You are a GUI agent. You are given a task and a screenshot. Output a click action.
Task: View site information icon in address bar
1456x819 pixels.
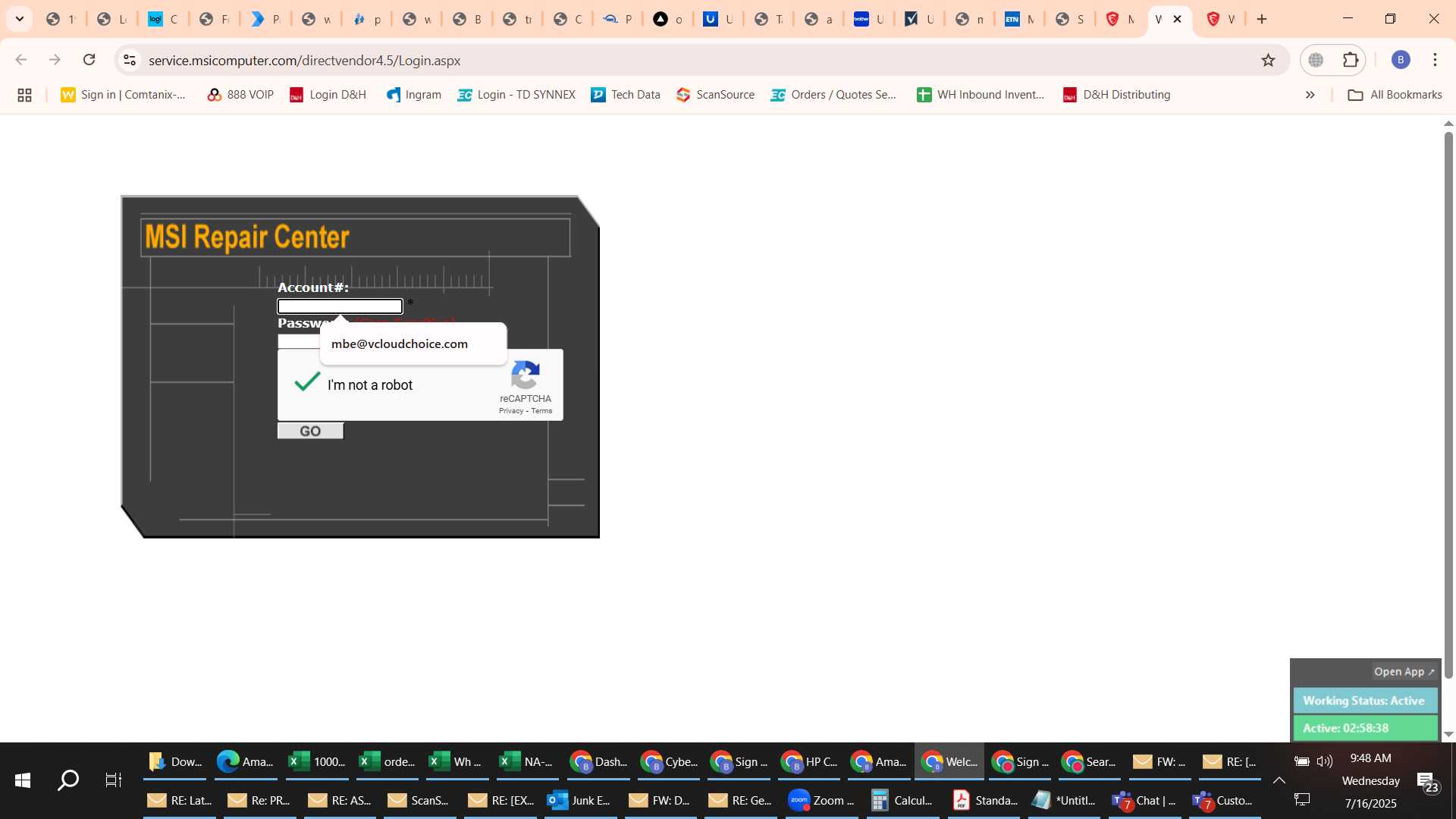(x=130, y=60)
